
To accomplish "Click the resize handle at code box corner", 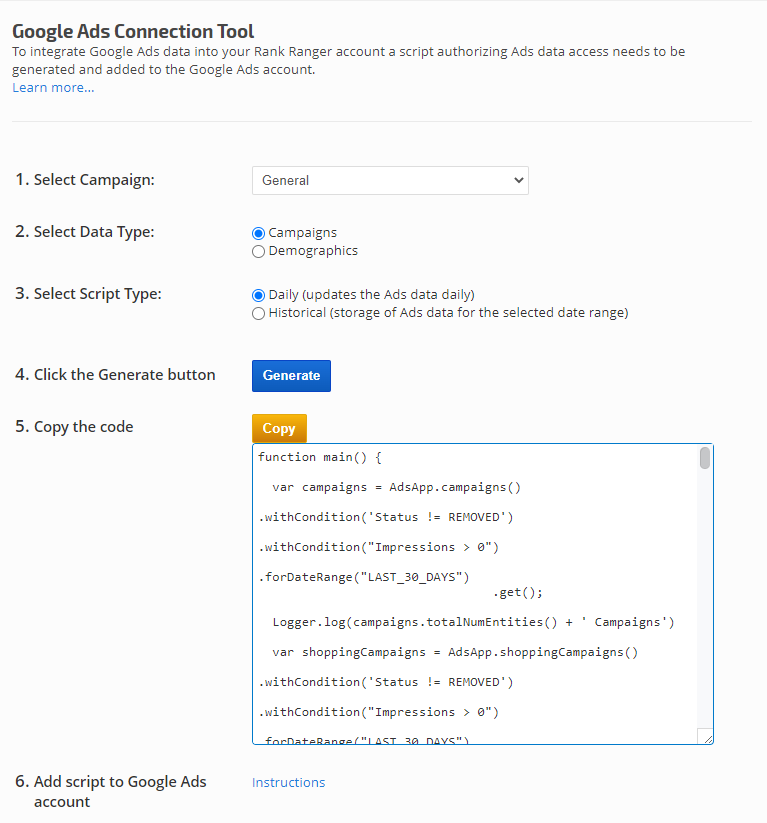I will (707, 738).
